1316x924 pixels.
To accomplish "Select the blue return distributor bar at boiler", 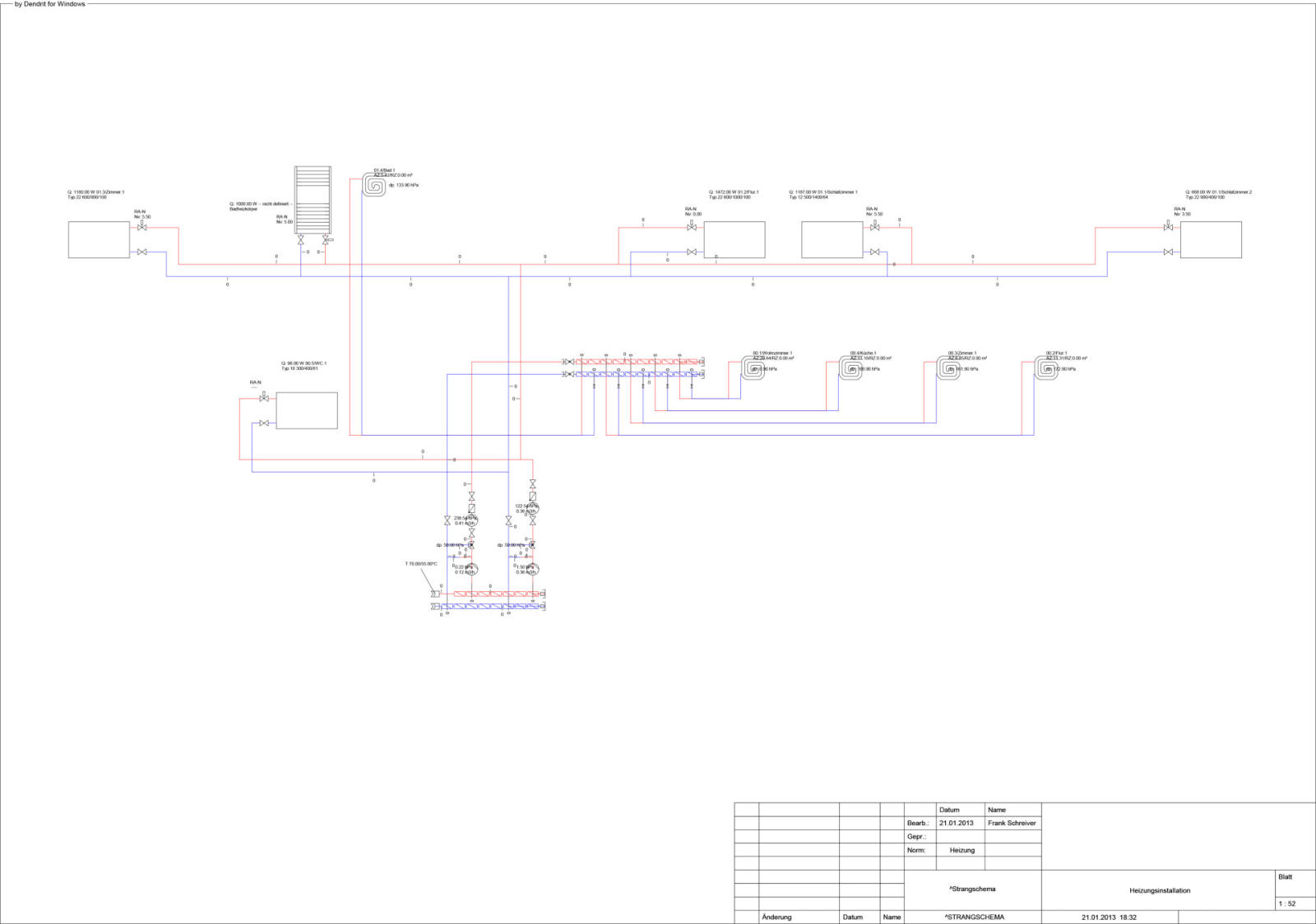I will pyautogui.click(x=490, y=607).
